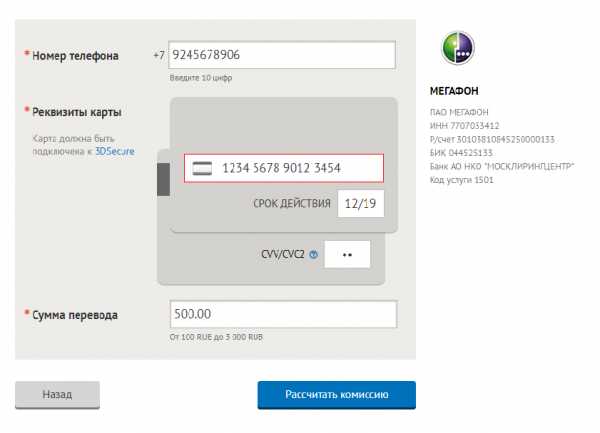Click the transfer amount field 500.00
Screen dimensions: 600x433
coord(283,314)
